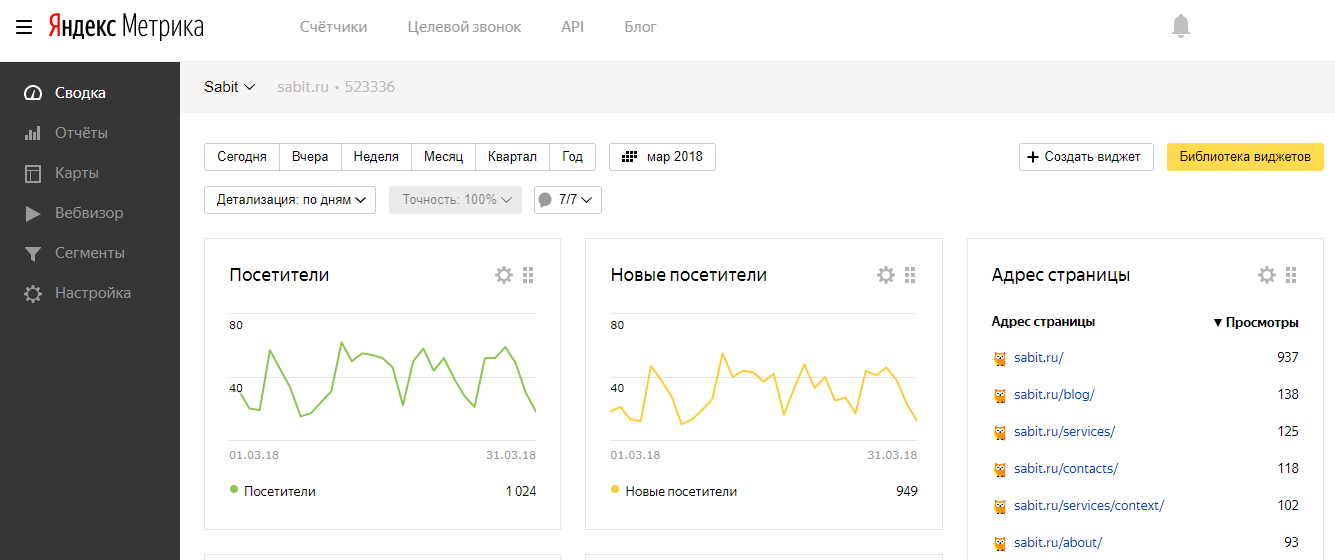Click gear icon on Новые посетители widget
The image size is (1335, 560).
click(885, 275)
